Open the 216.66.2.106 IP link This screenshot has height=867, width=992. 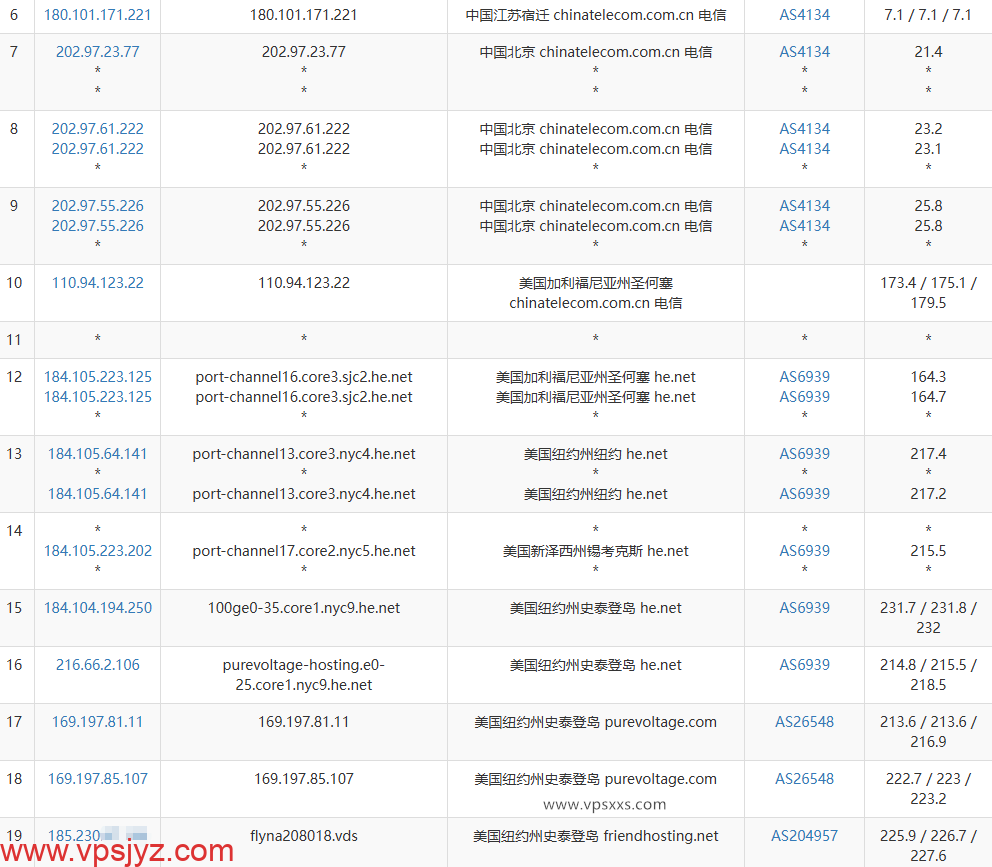pyautogui.click(x=97, y=664)
